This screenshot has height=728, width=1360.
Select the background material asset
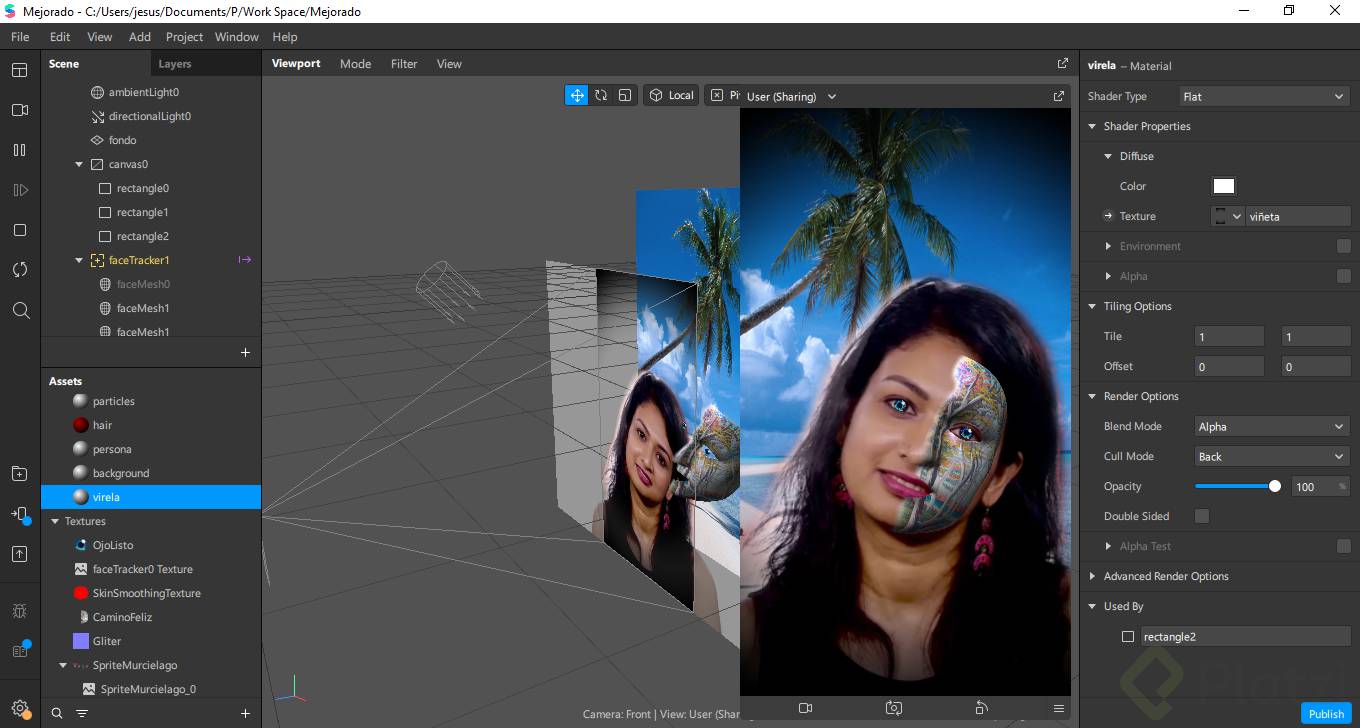(x=121, y=473)
